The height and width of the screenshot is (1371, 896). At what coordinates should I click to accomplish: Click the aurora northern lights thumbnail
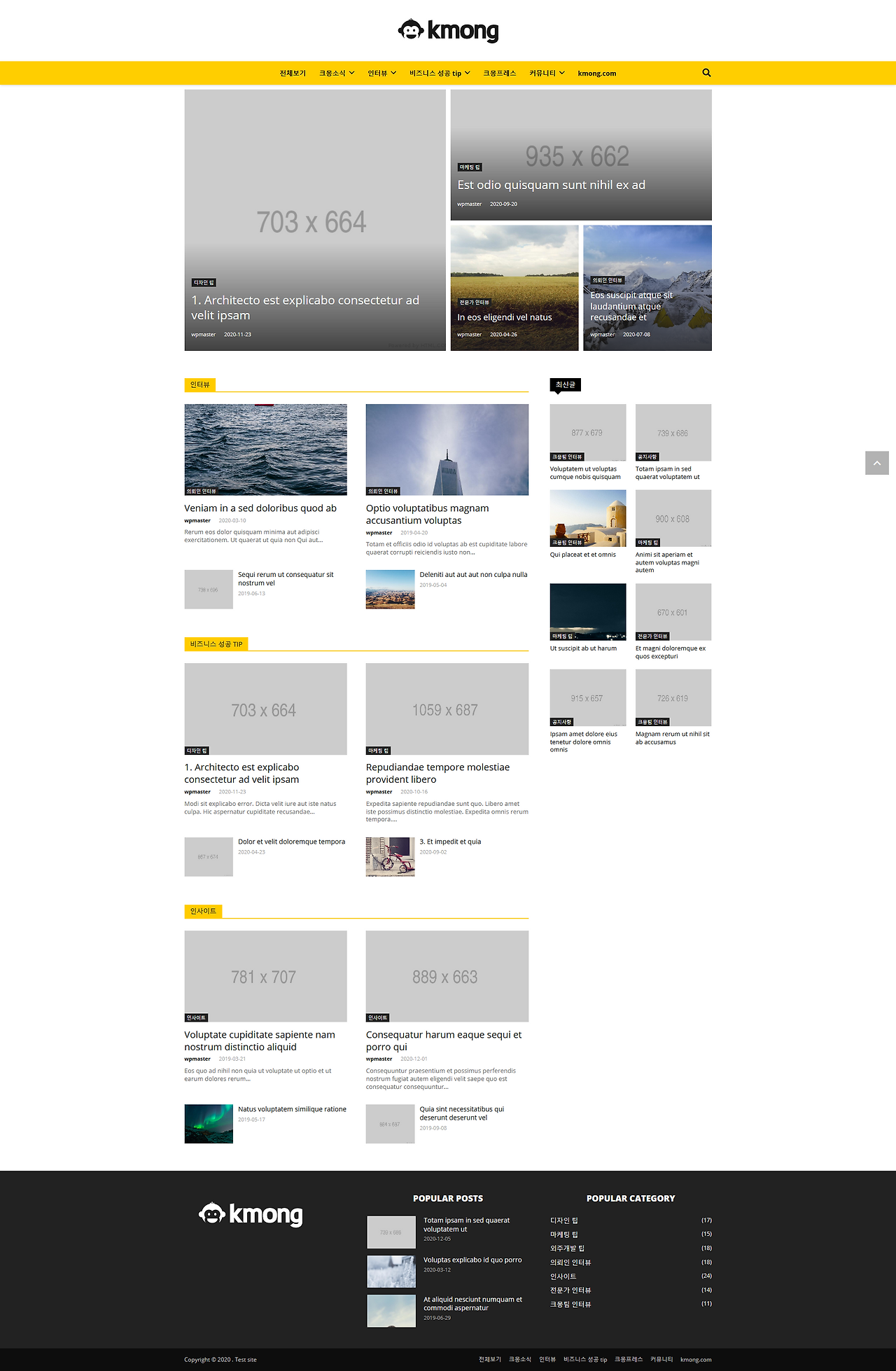209,1124
